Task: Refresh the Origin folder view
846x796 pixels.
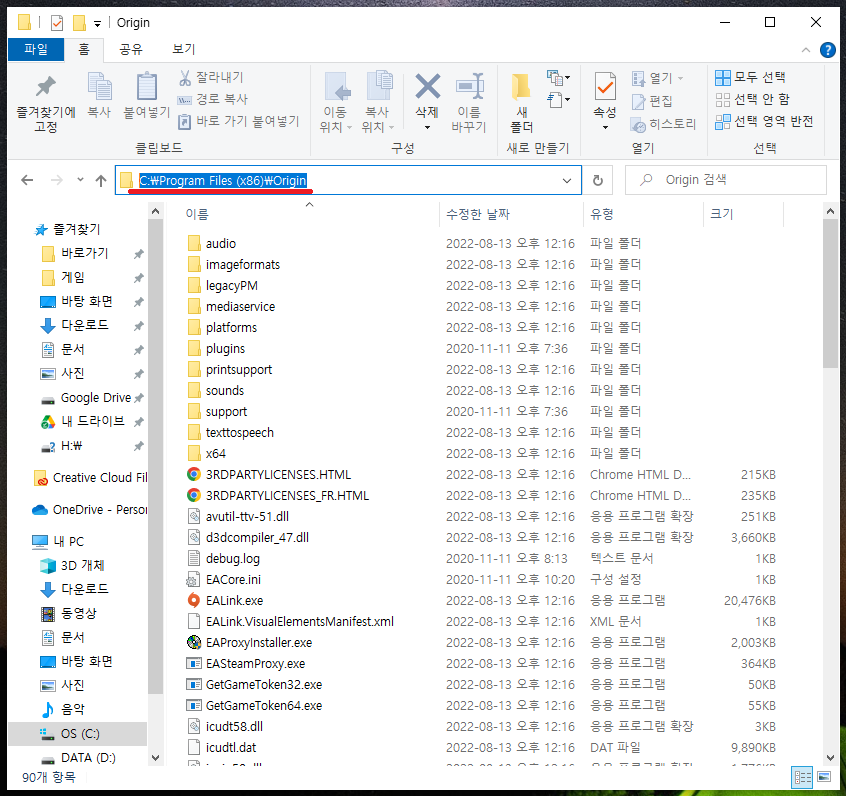Action: 598,180
